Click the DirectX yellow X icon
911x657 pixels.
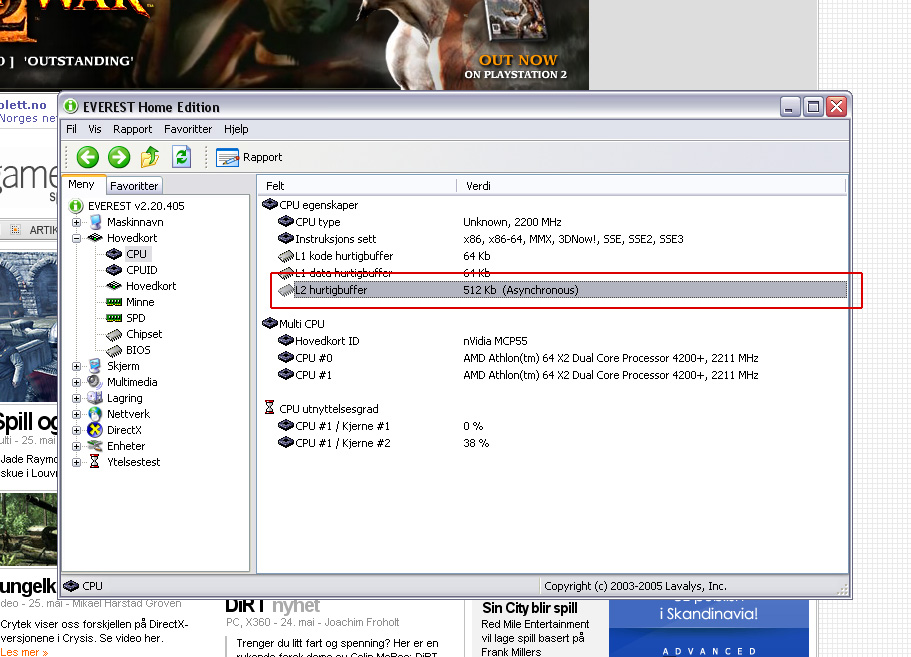(x=95, y=430)
